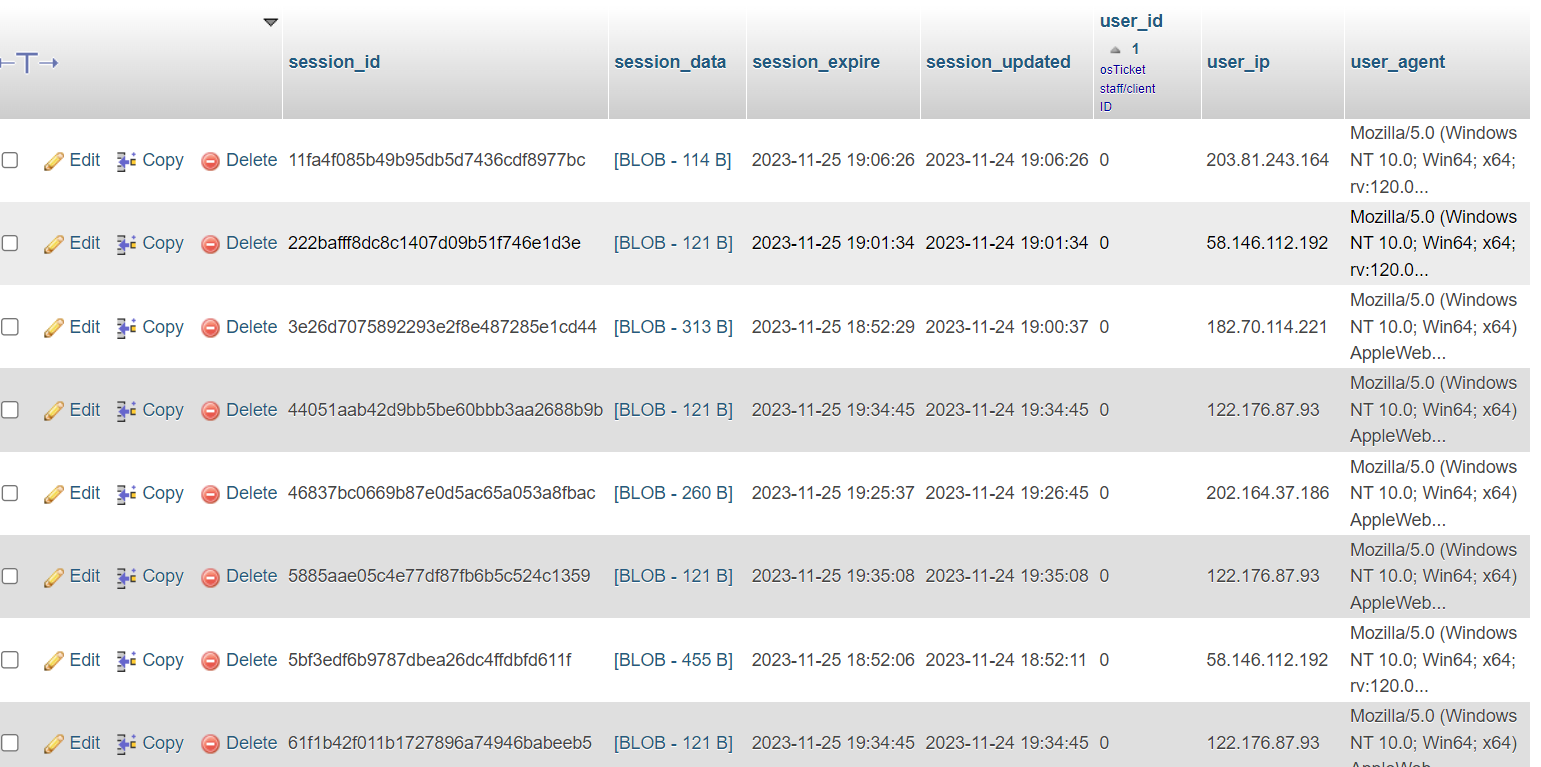Screen dimensions: 1541x767
Task: Click the pencil Edit icon for session 5bf3edf6b9787dbea26dc4ffdbfd611f
Action: (x=54, y=661)
